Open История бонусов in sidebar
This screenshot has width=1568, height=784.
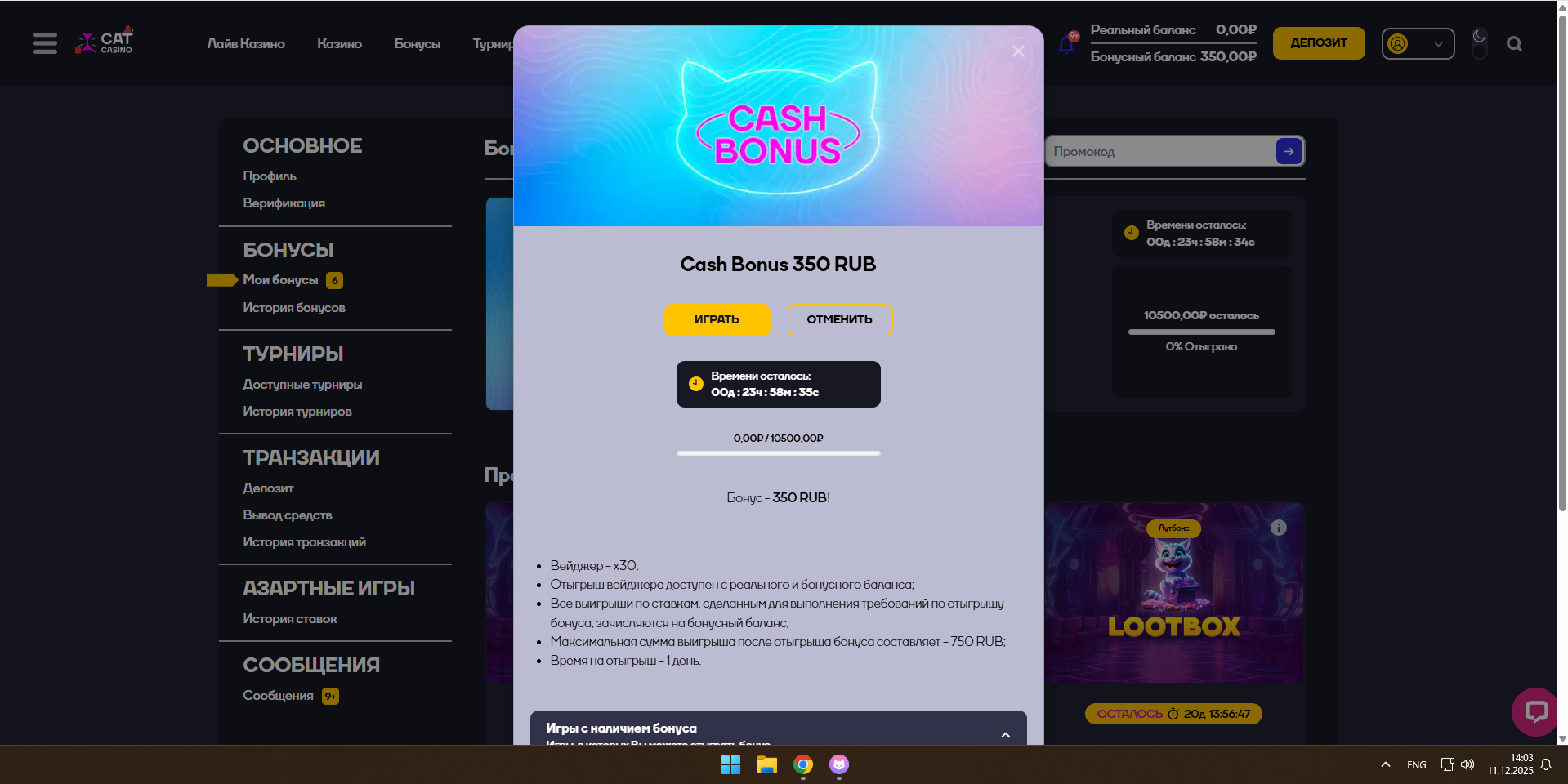(294, 308)
